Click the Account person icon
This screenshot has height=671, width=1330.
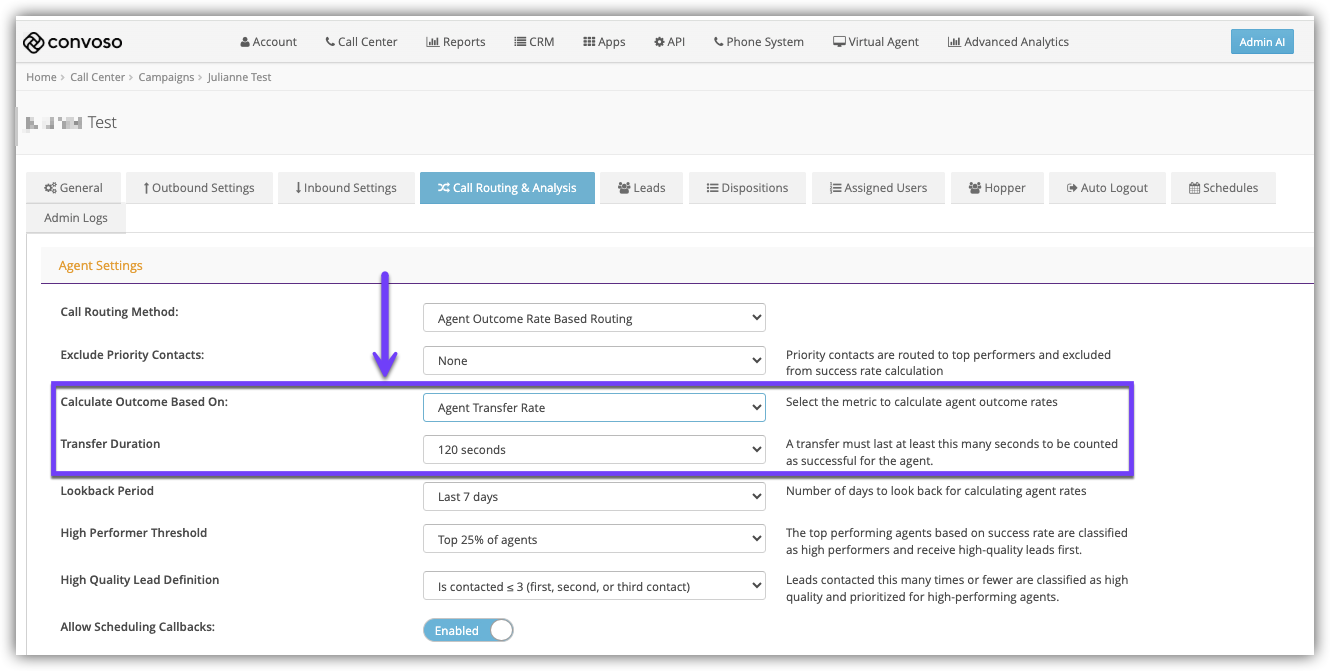245,42
